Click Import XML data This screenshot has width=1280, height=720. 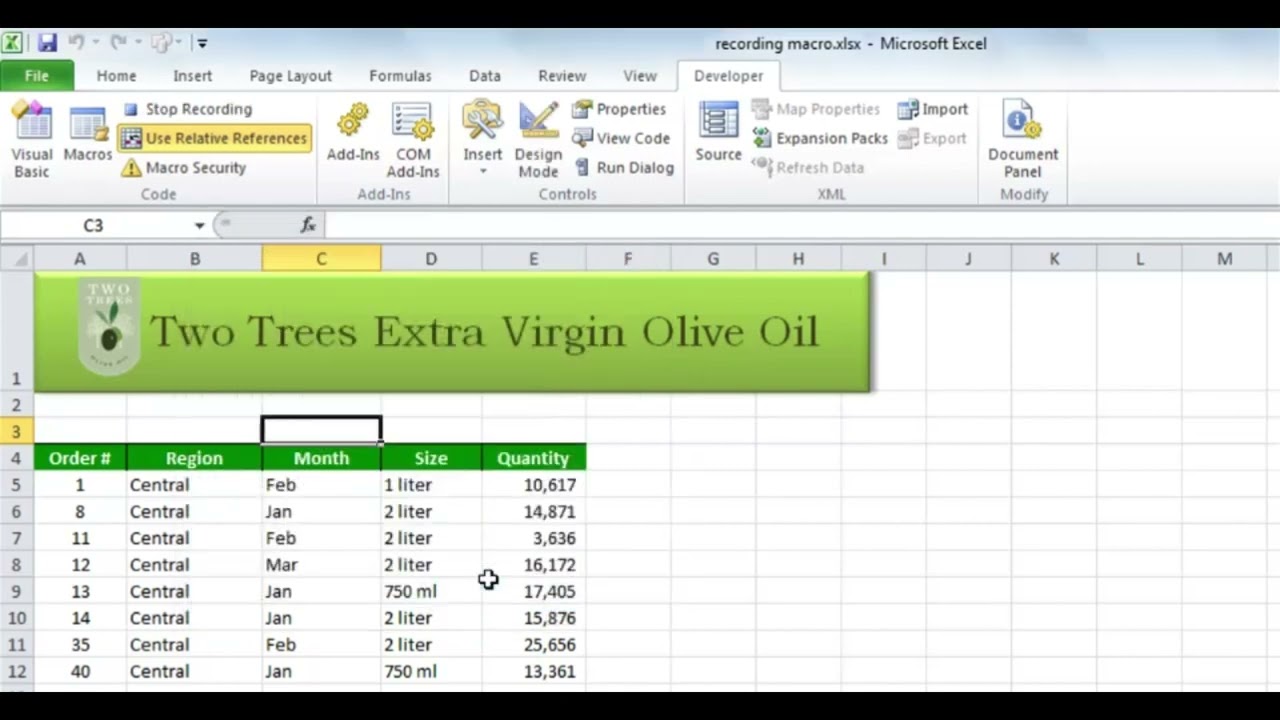click(933, 109)
